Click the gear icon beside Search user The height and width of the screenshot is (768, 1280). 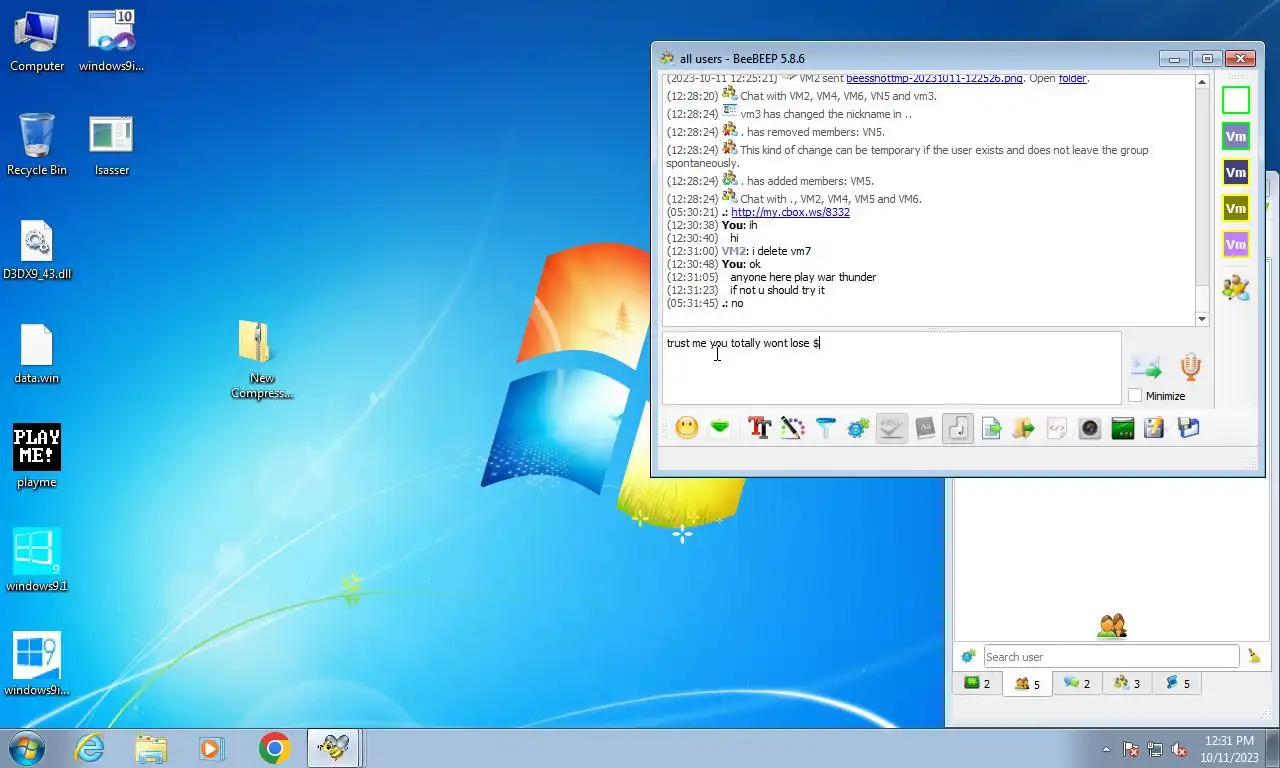click(968, 657)
